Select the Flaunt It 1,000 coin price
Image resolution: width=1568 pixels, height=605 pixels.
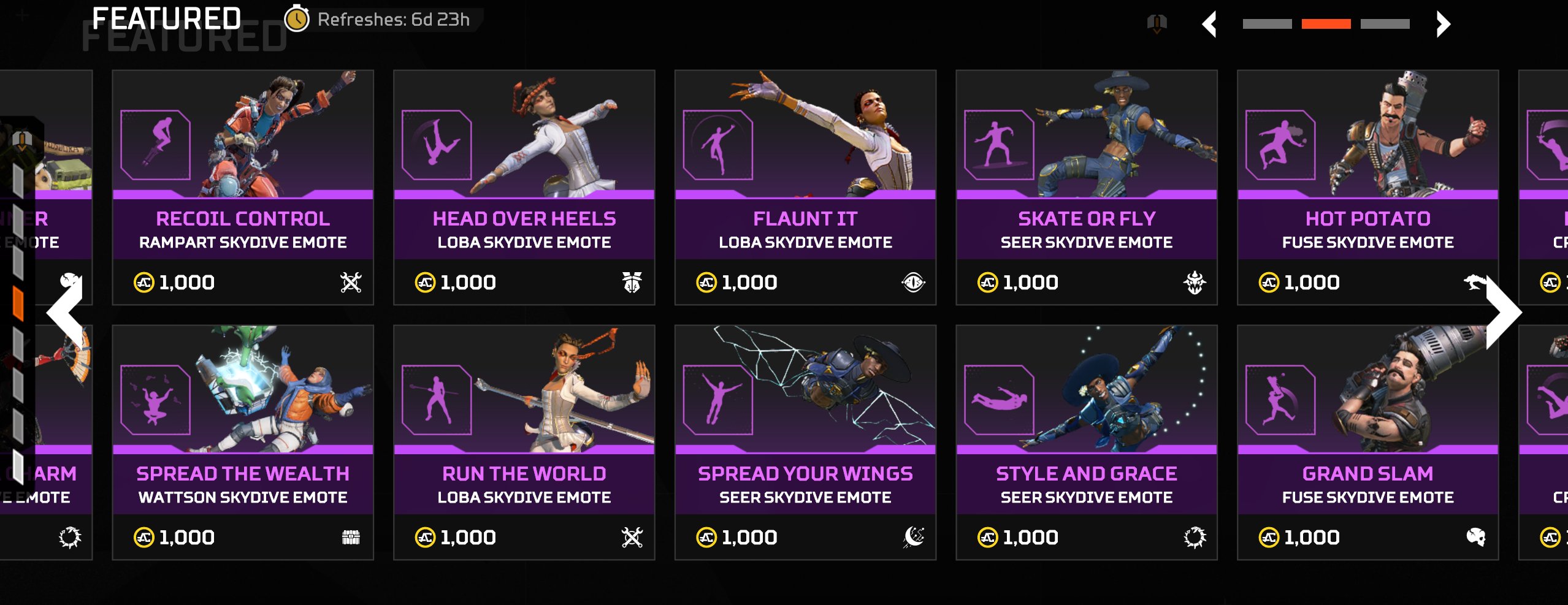coord(737,283)
